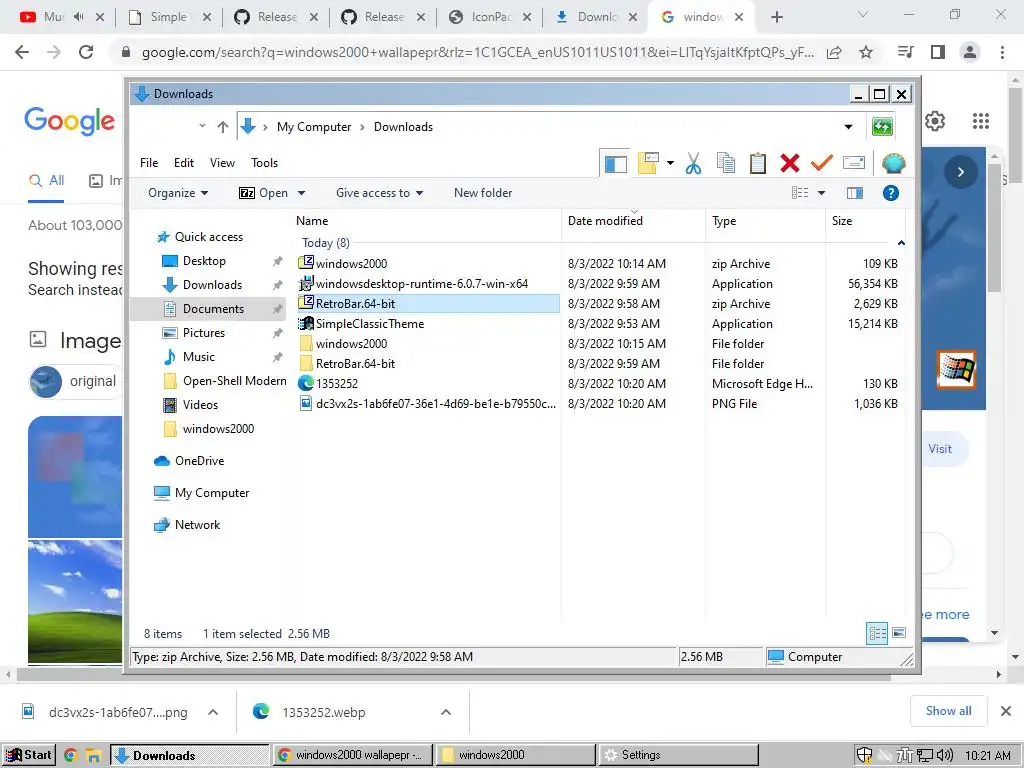
Task: Open Music in the navigation pane
Action: 199,357
